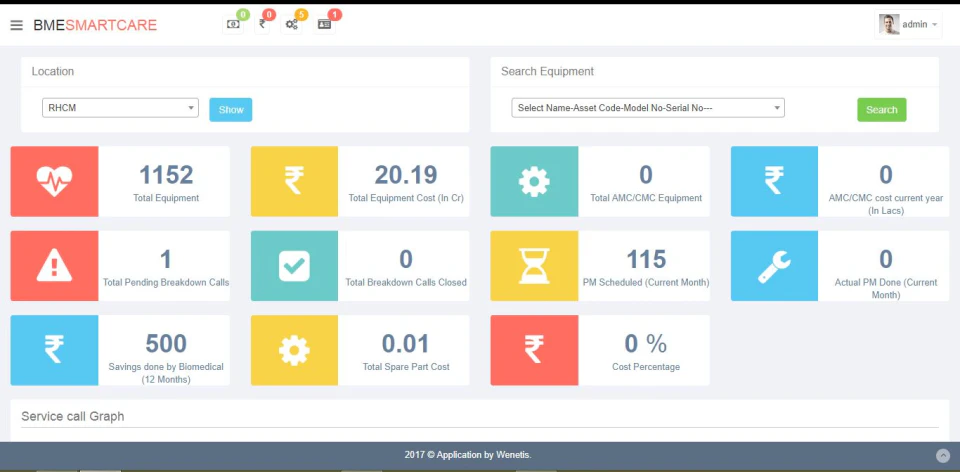
Task: Click the admin avatar picture
Action: pyautogui.click(x=889, y=24)
